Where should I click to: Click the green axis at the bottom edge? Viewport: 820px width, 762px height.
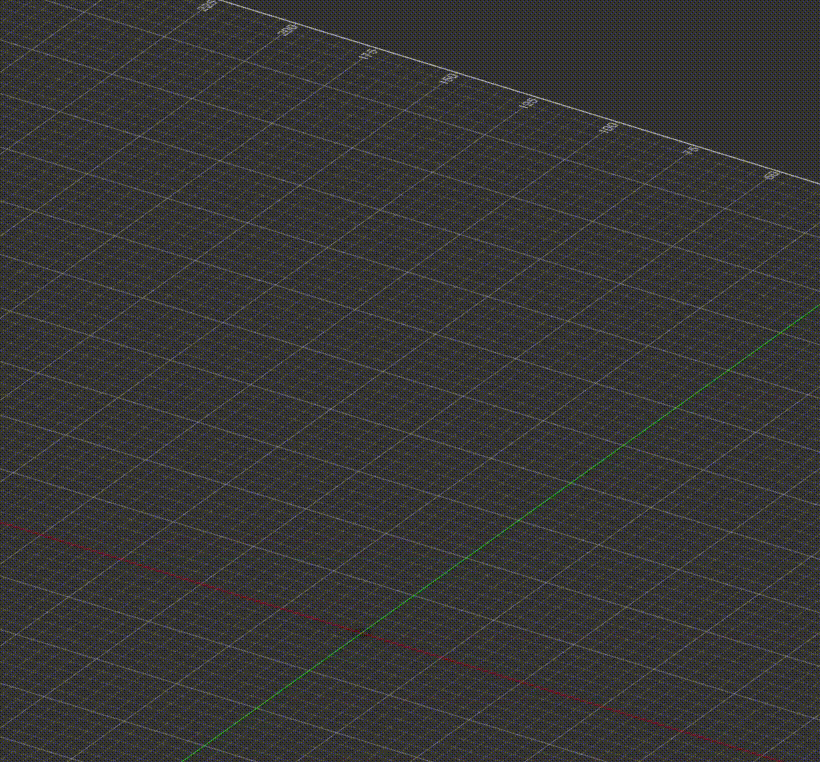(x=190, y=755)
